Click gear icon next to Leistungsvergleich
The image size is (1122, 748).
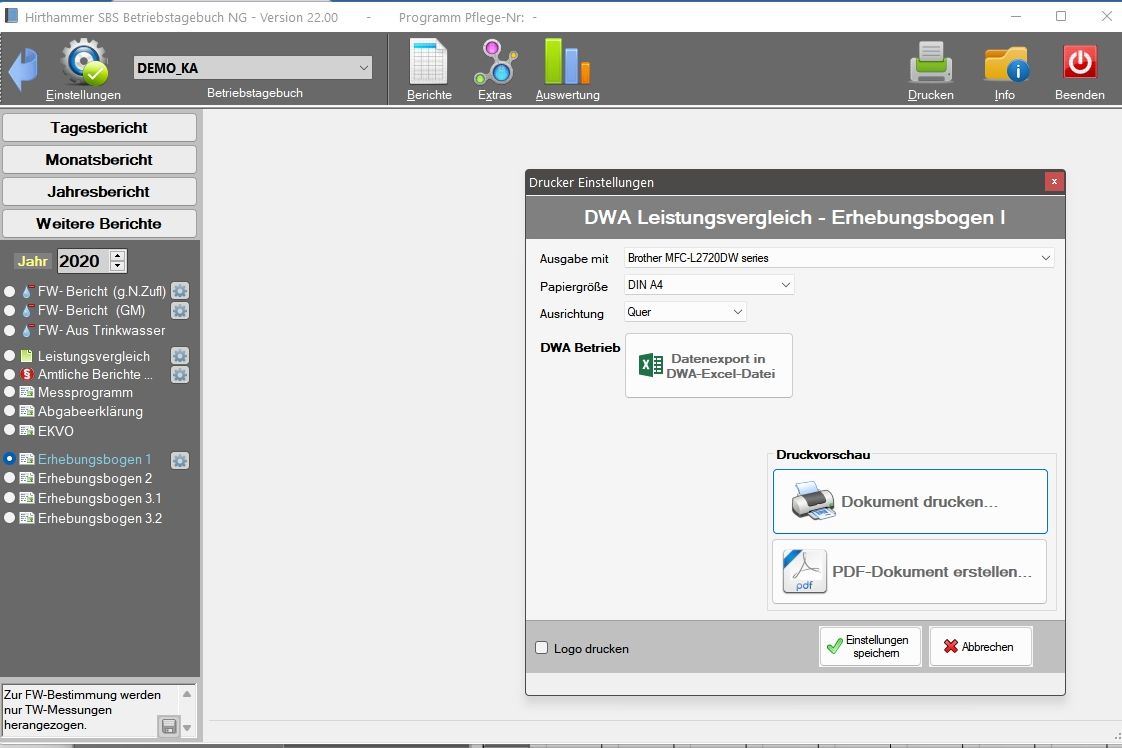click(180, 356)
